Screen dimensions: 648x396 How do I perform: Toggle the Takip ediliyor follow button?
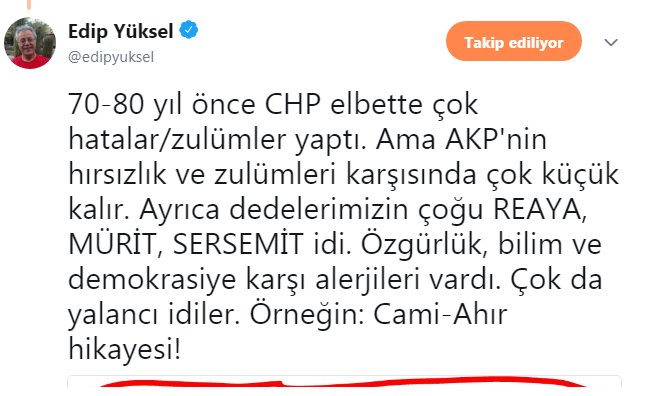click(514, 42)
